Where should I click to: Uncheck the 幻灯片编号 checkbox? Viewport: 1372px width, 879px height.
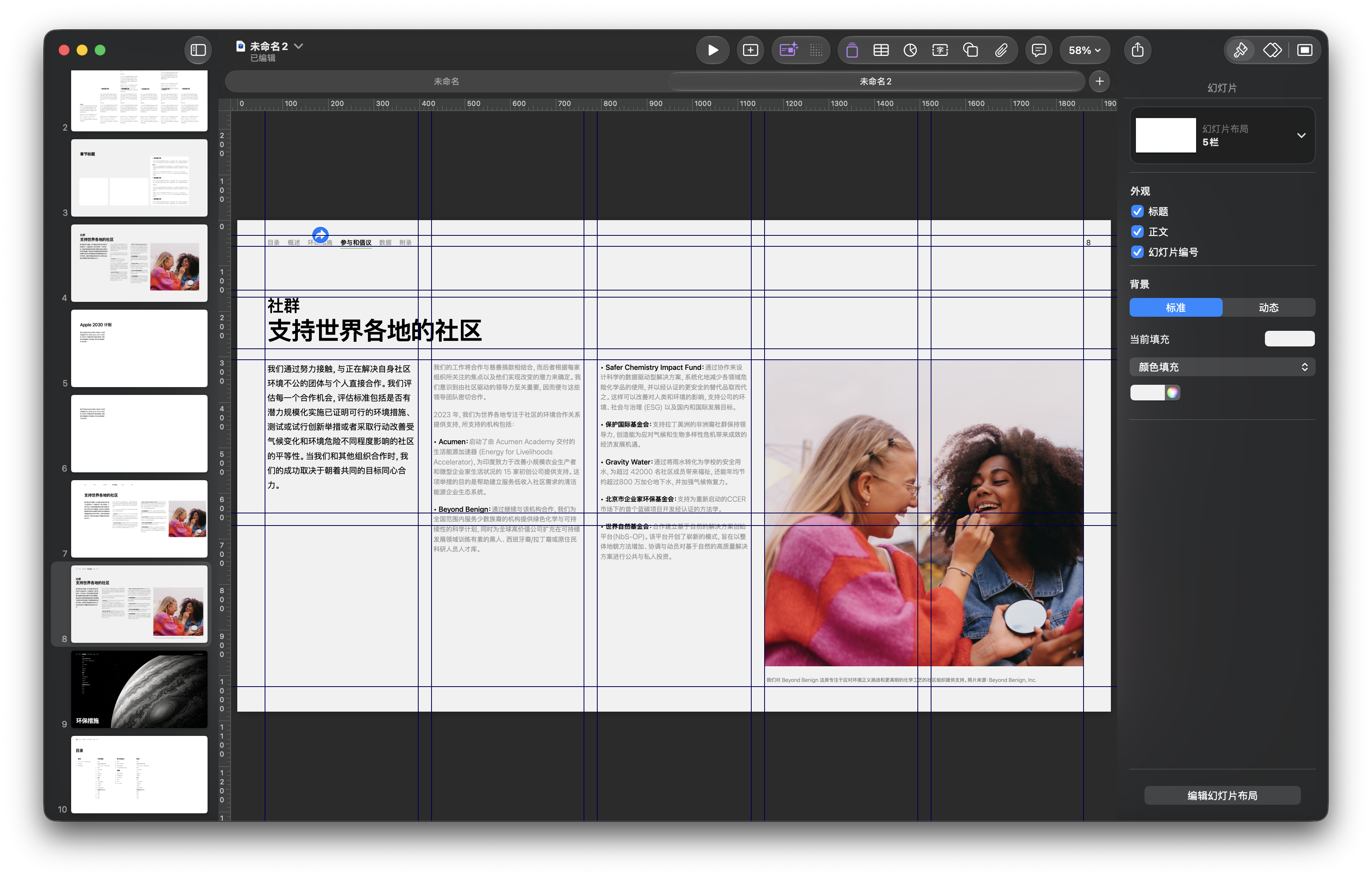point(1137,252)
